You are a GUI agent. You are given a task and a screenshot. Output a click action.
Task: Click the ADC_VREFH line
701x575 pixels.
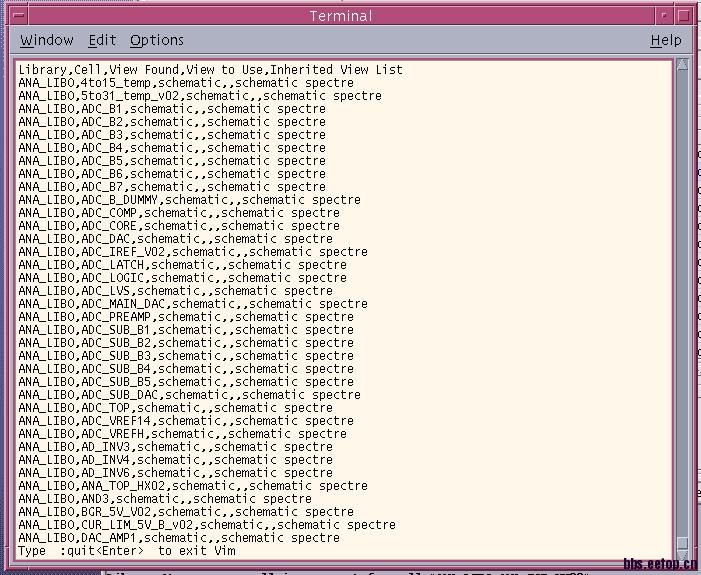click(x=182, y=433)
